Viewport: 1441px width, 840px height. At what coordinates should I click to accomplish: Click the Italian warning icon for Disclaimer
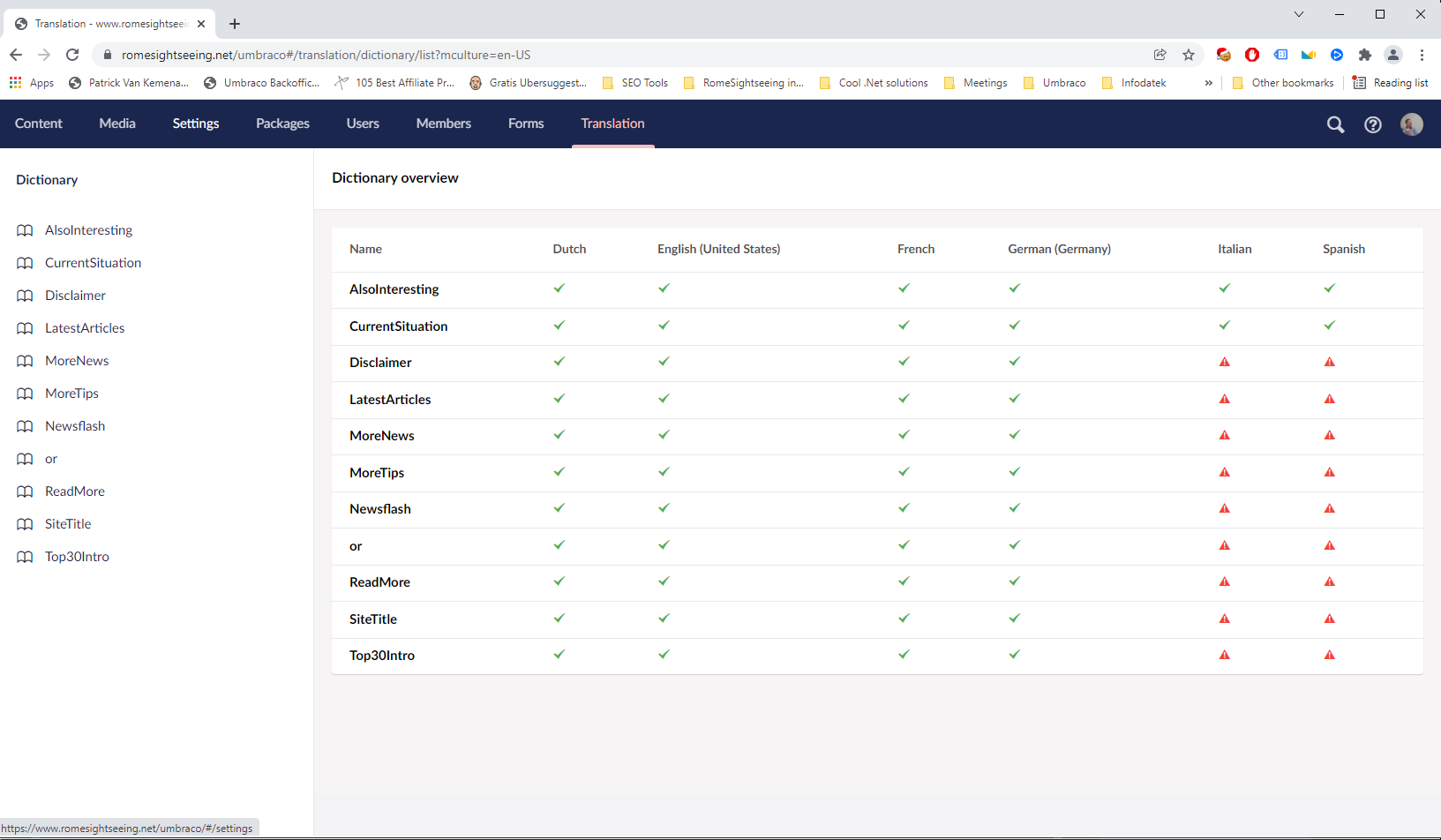(1225, 362)
